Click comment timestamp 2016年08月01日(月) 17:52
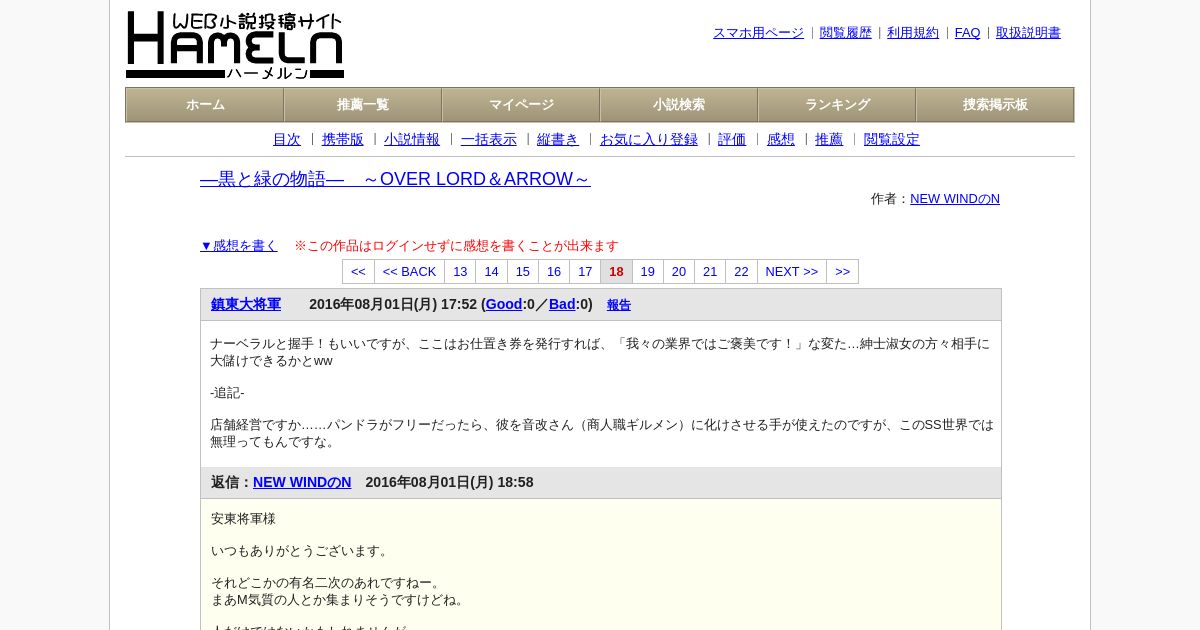The image size is (1200, 630). [393, 304]
